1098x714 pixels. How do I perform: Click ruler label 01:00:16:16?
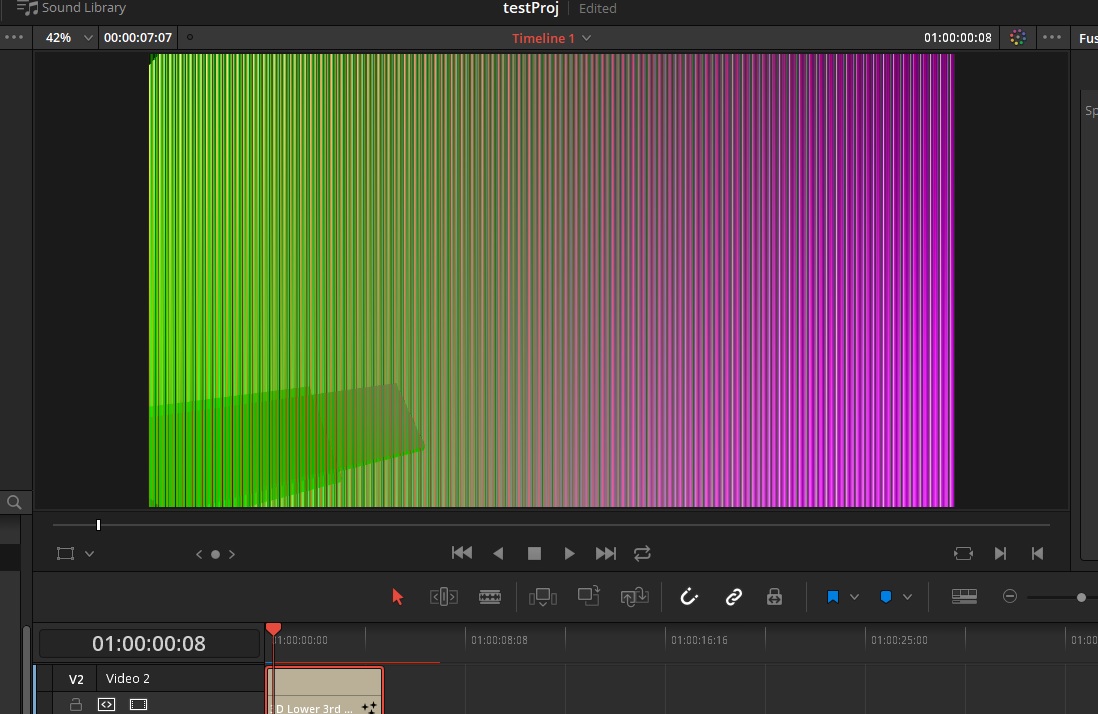[700, 640]
